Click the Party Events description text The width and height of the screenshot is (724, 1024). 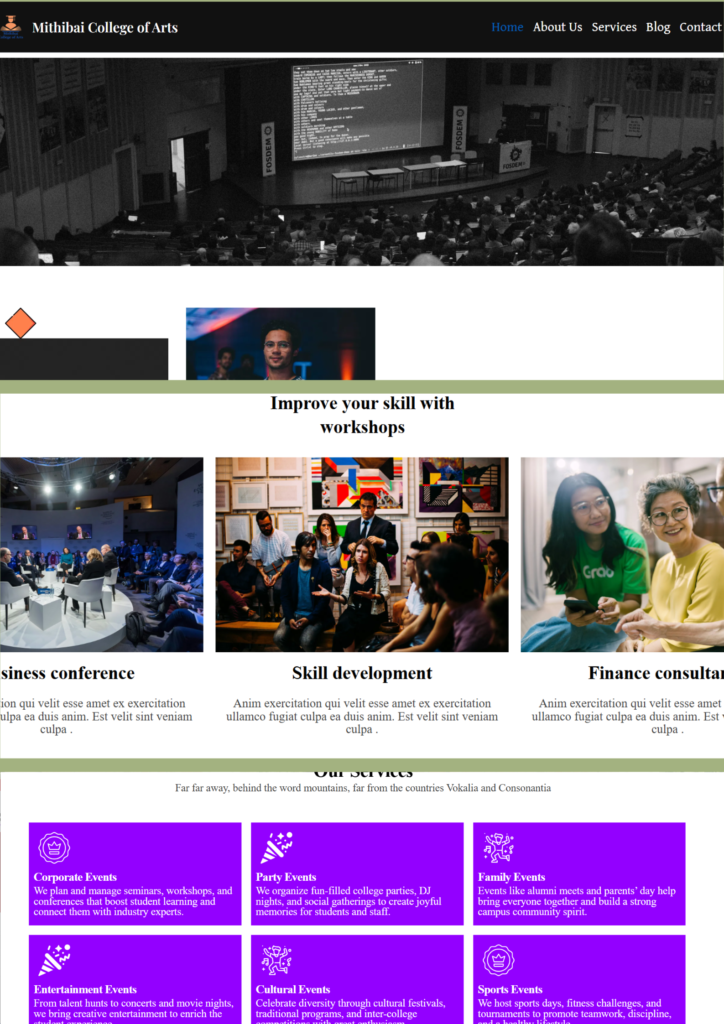point(349,901)
